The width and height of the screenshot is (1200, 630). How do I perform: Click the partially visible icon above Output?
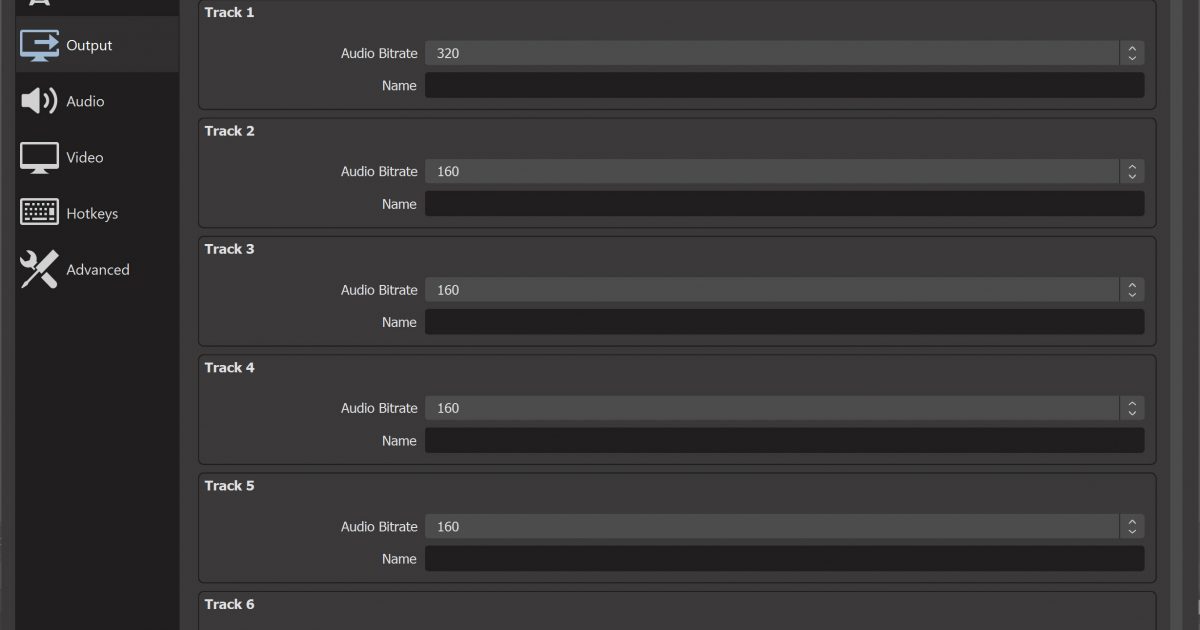[40, 3]
